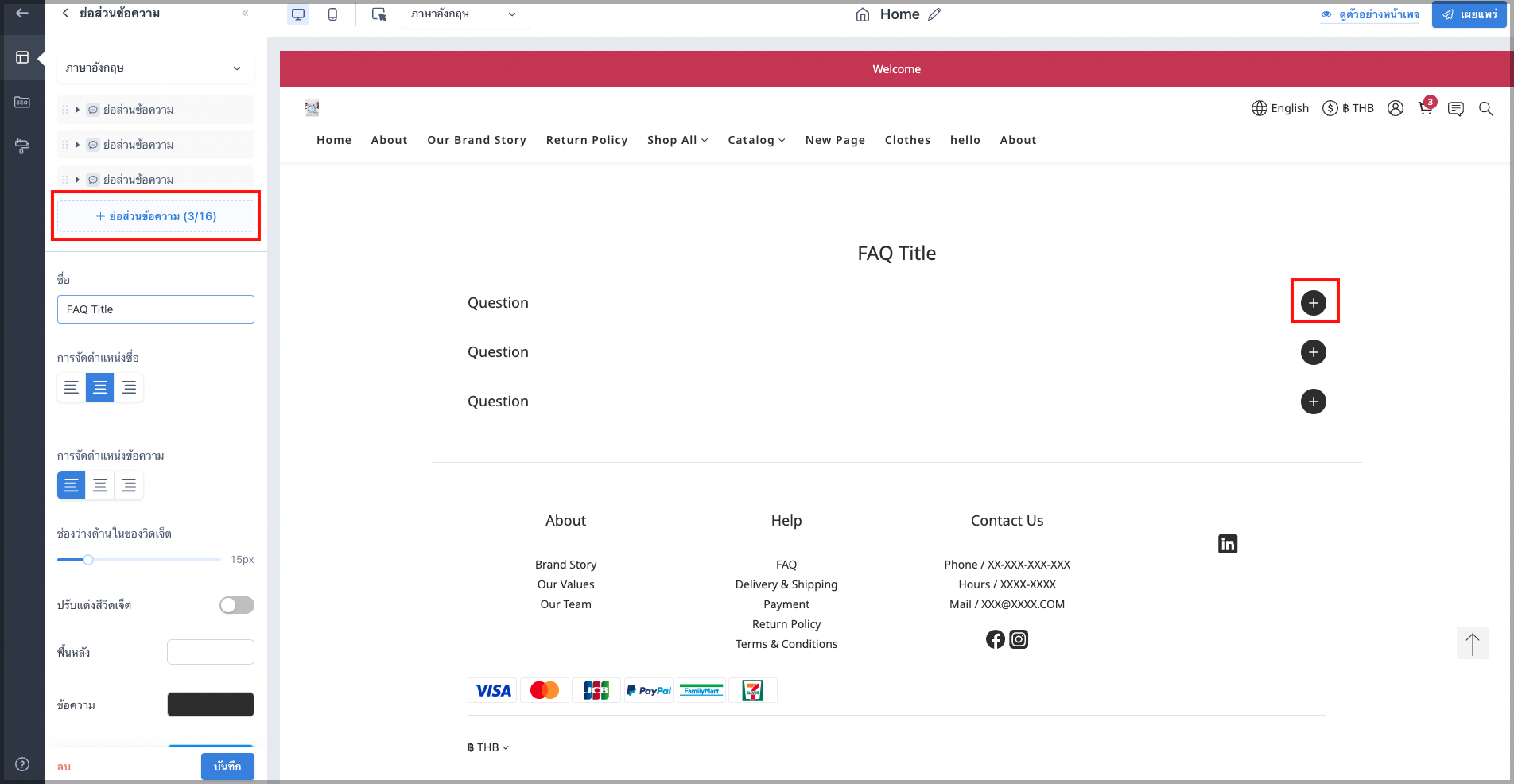This screenshot has height=784, width=1514.
Task: Click the PayPal payment badge
Action: pos(649,690)
